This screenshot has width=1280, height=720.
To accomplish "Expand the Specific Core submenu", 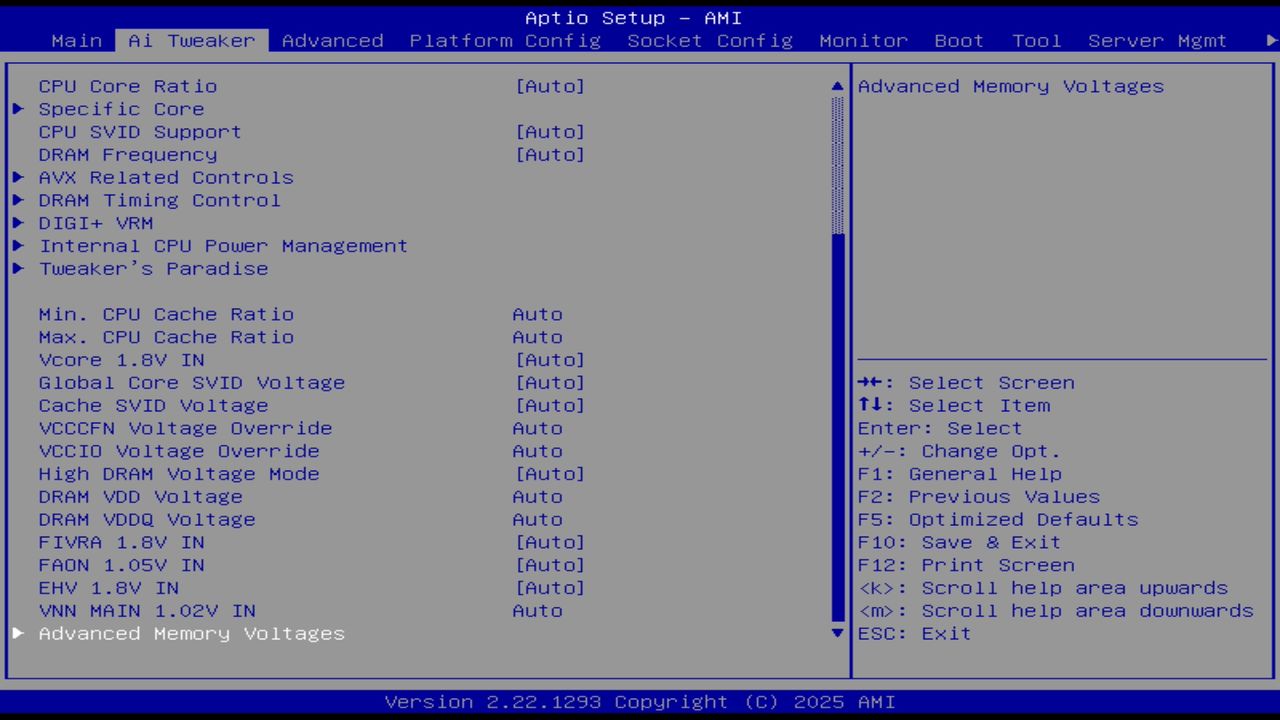I will click(120, 109).
